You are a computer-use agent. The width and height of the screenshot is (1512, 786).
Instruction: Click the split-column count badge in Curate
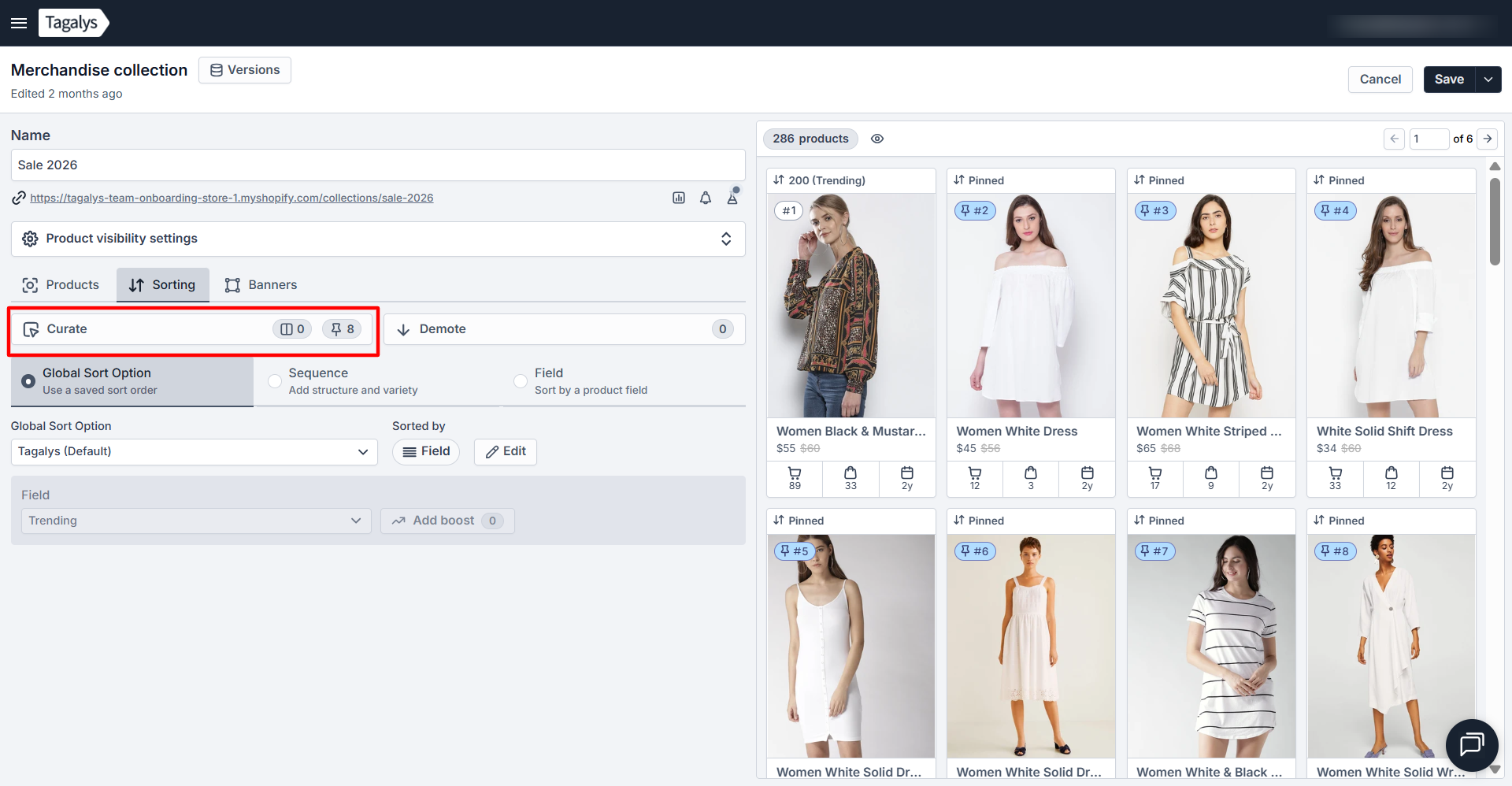click(x=292, y=329)
